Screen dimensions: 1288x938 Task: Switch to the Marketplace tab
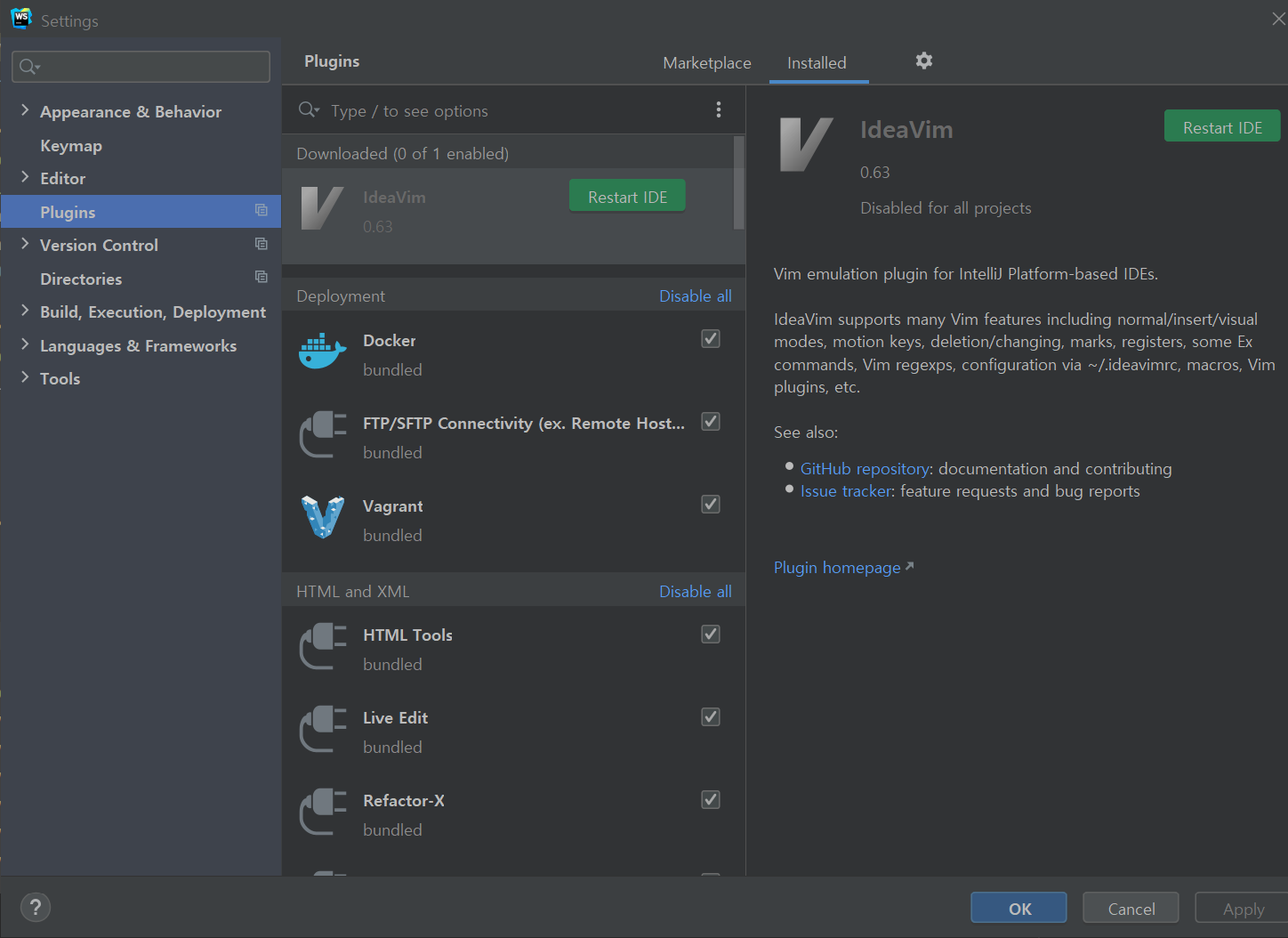(x=707, y=63)
